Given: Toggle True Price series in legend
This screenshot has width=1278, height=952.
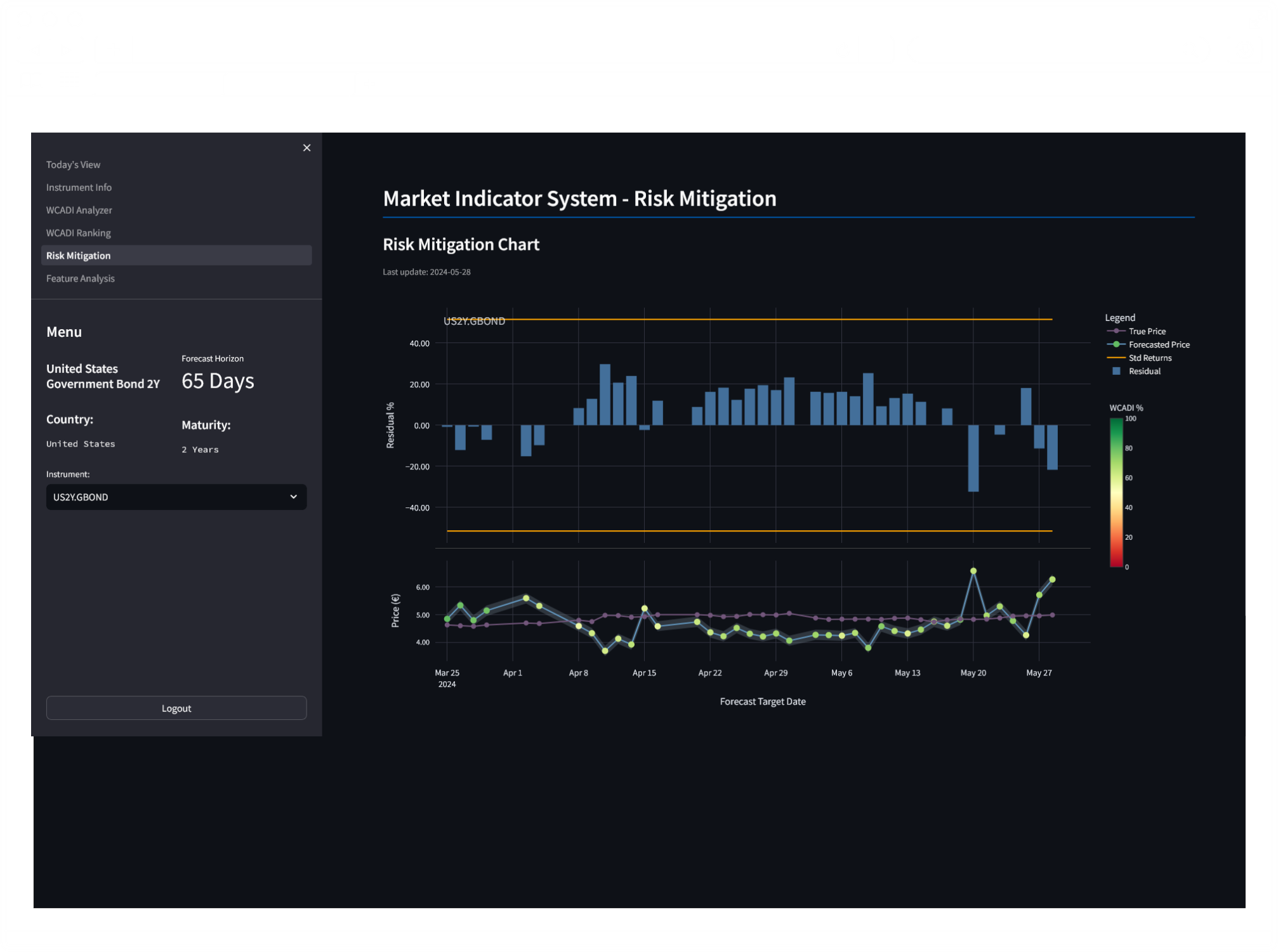Looking at the screenshot, I should [1147, 331].
